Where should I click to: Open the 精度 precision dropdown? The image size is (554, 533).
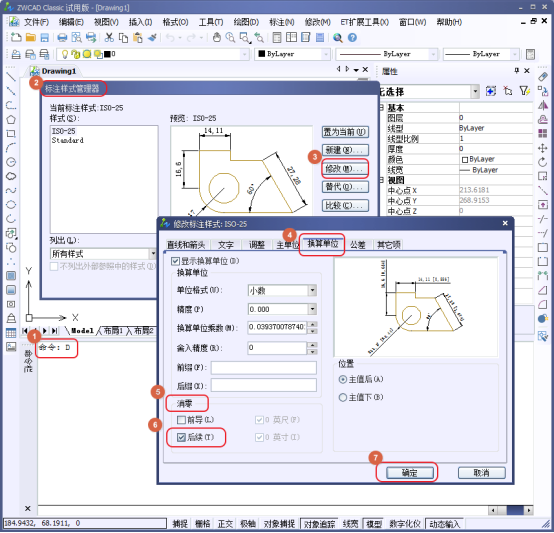(x=312, y=309)
